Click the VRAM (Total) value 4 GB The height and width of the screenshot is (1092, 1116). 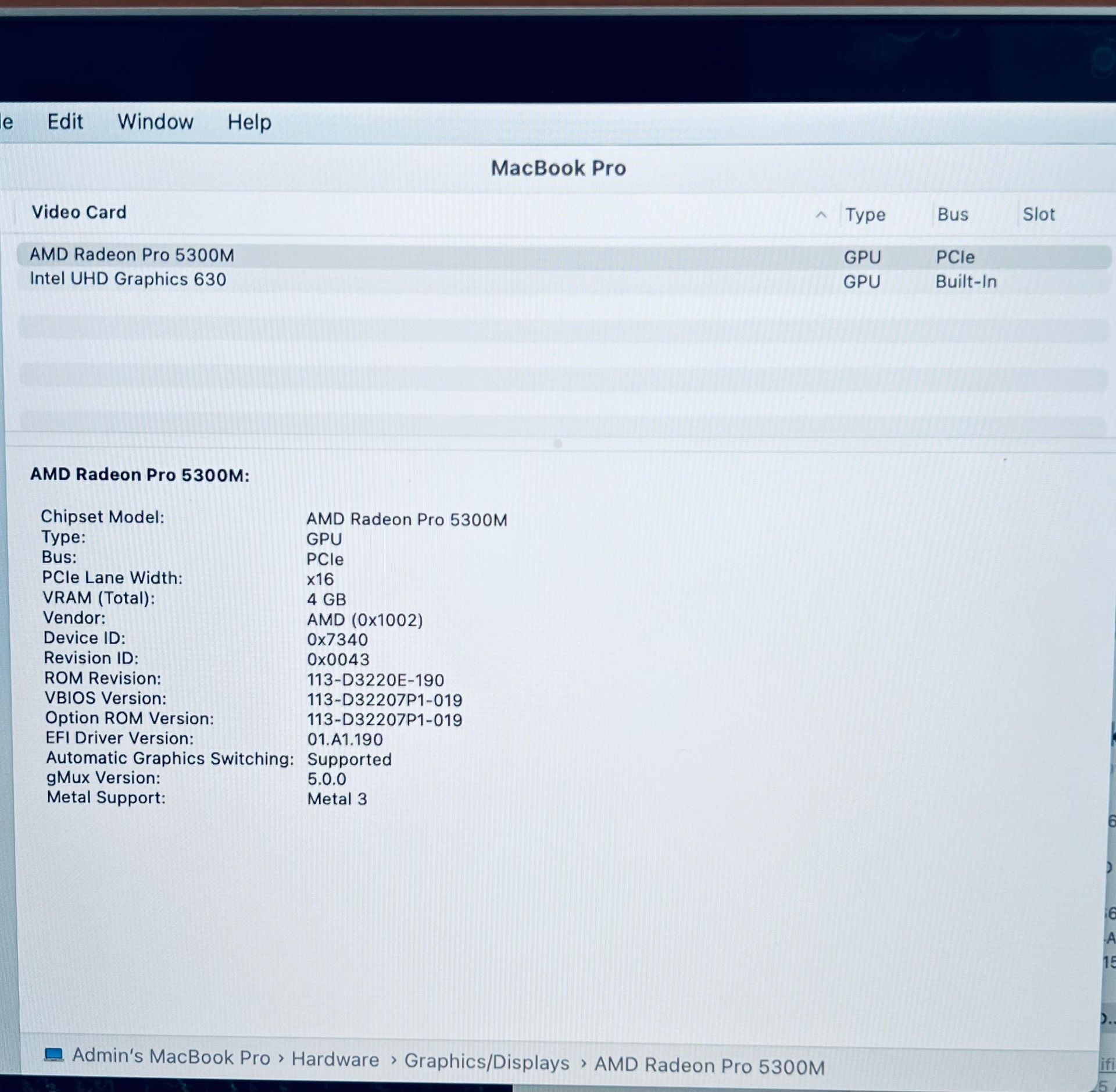tap(327, 599)
